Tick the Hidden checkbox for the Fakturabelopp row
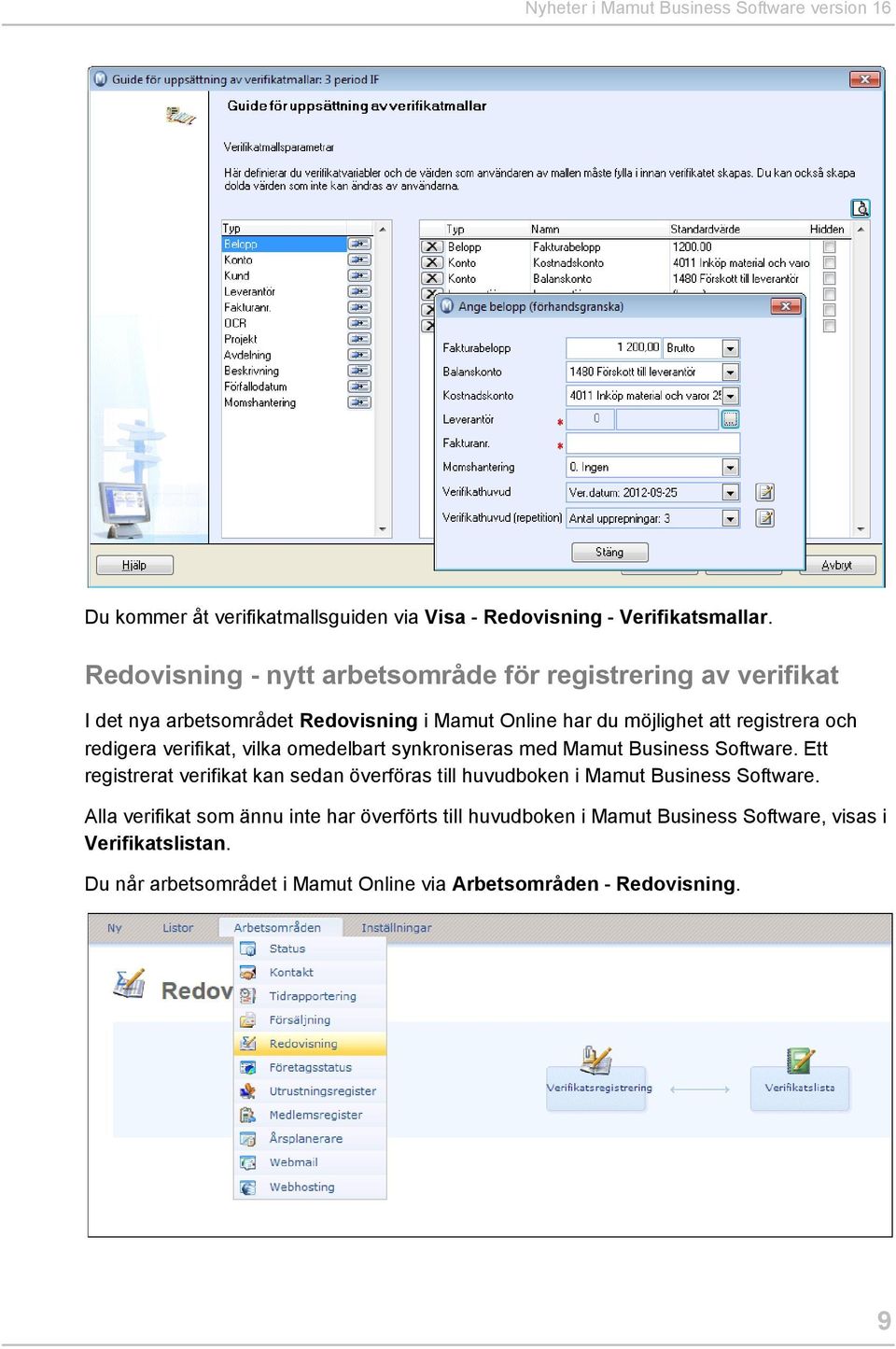This screenshot has width=896, height=1349. click(830, 247)
